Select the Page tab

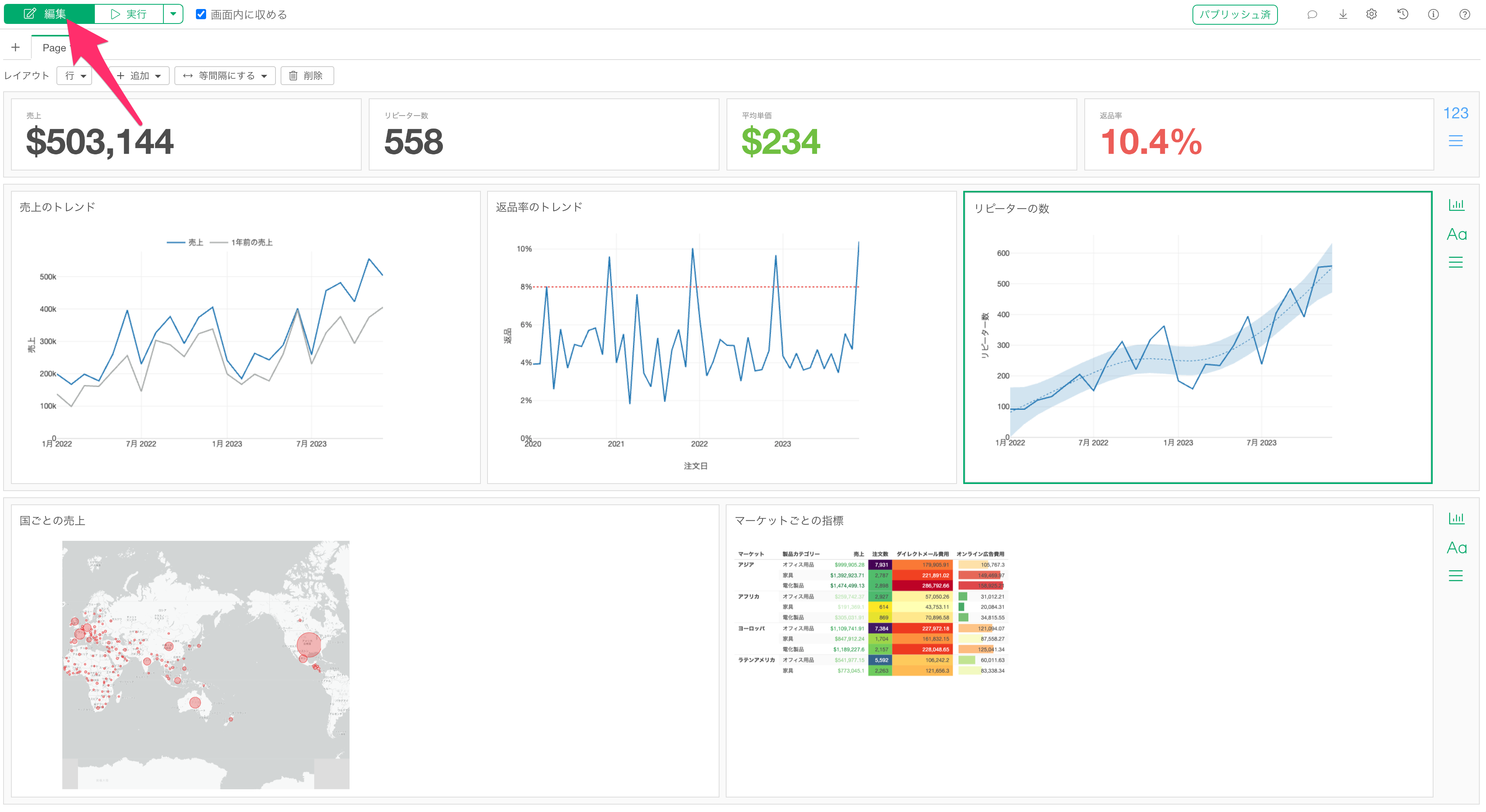[x=54, y=48]
